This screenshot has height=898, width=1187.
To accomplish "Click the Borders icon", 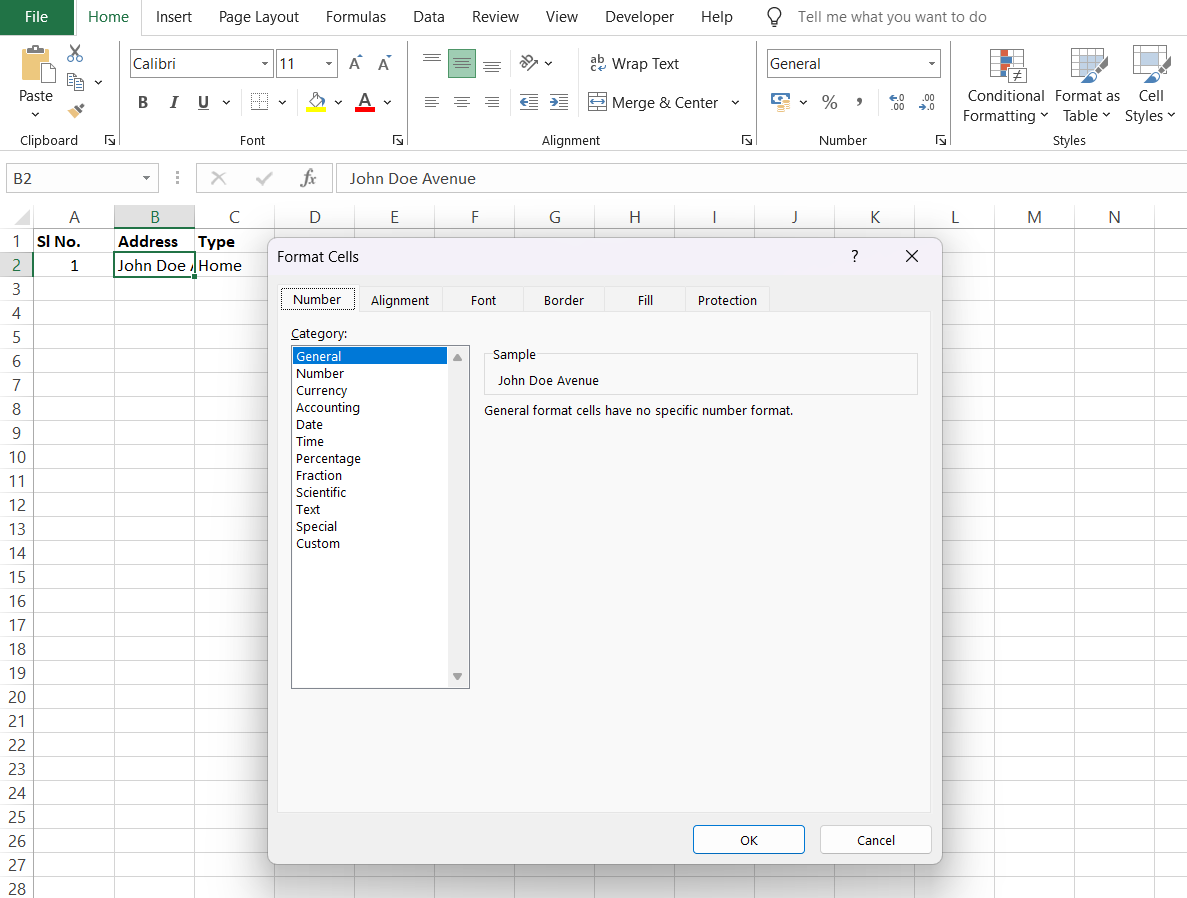I will (x=259, y=102).
